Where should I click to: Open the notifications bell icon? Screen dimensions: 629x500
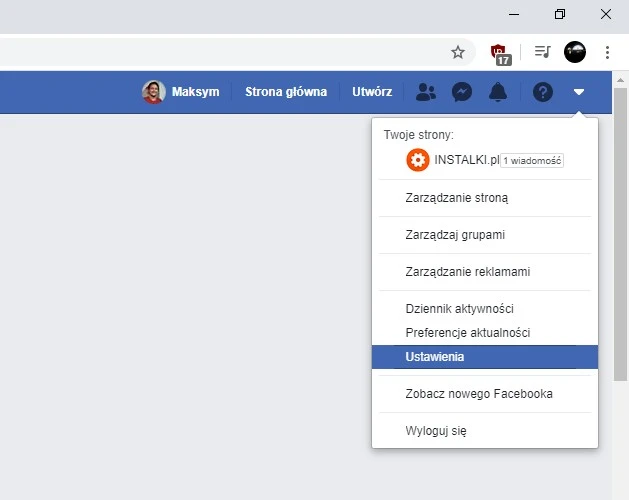[x=497, y=92]
